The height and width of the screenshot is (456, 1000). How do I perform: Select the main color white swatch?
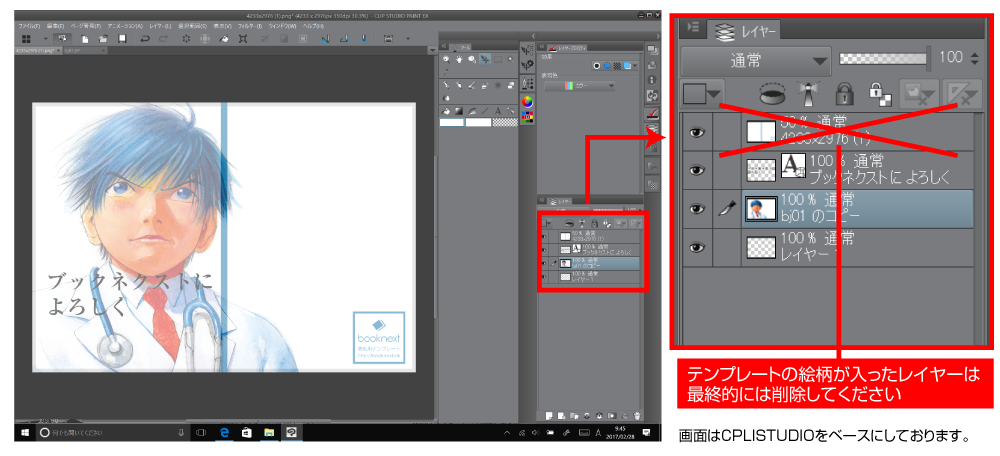coord(452,122)
